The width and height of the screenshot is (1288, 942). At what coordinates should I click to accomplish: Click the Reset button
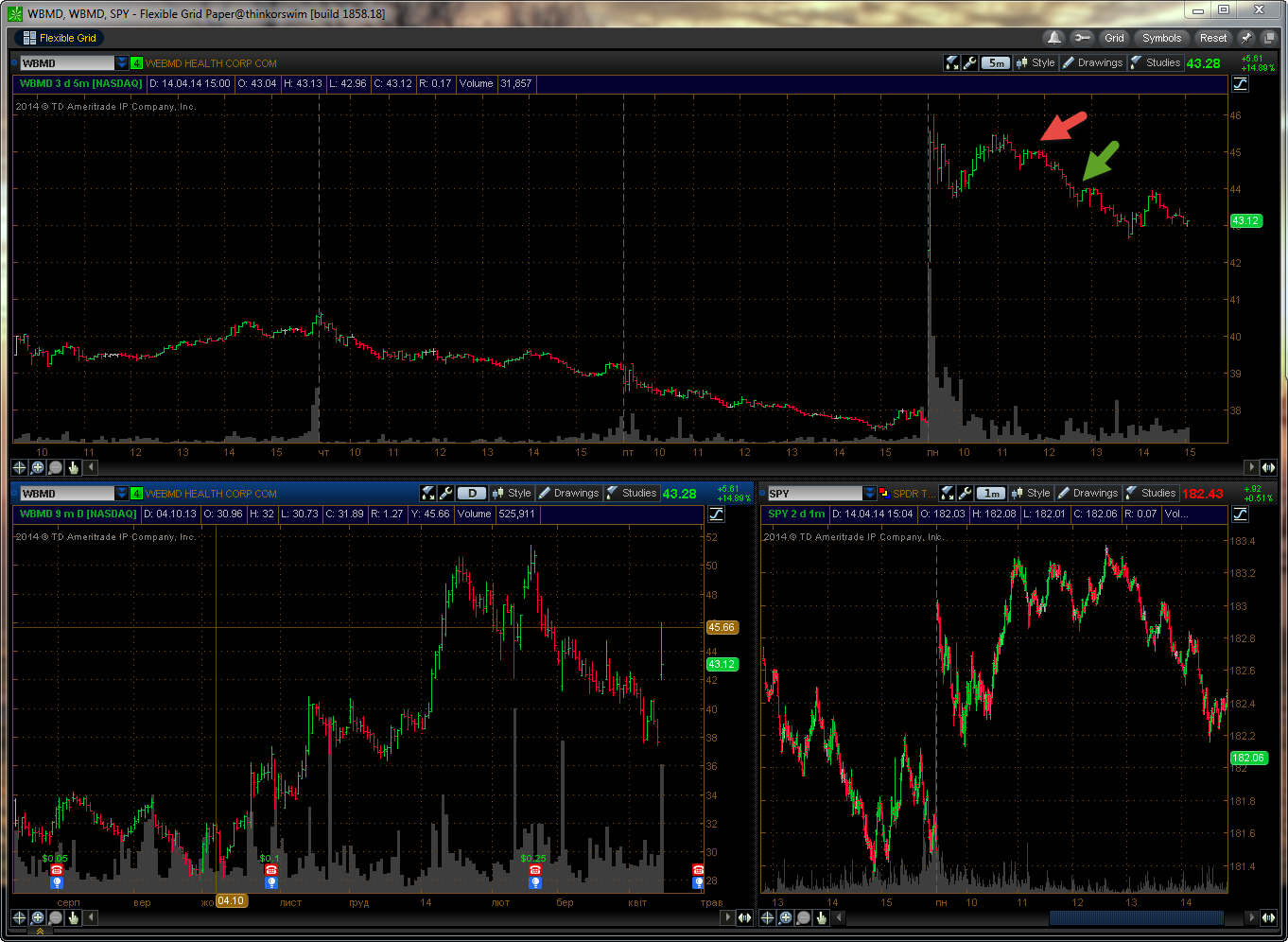[1213, 38]
